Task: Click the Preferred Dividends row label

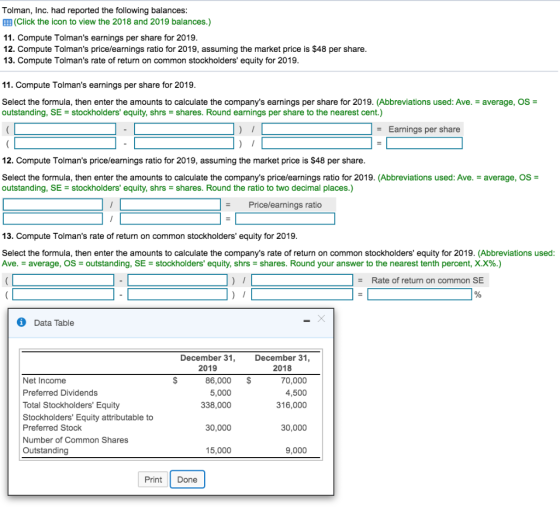Action: click(60, 393)
